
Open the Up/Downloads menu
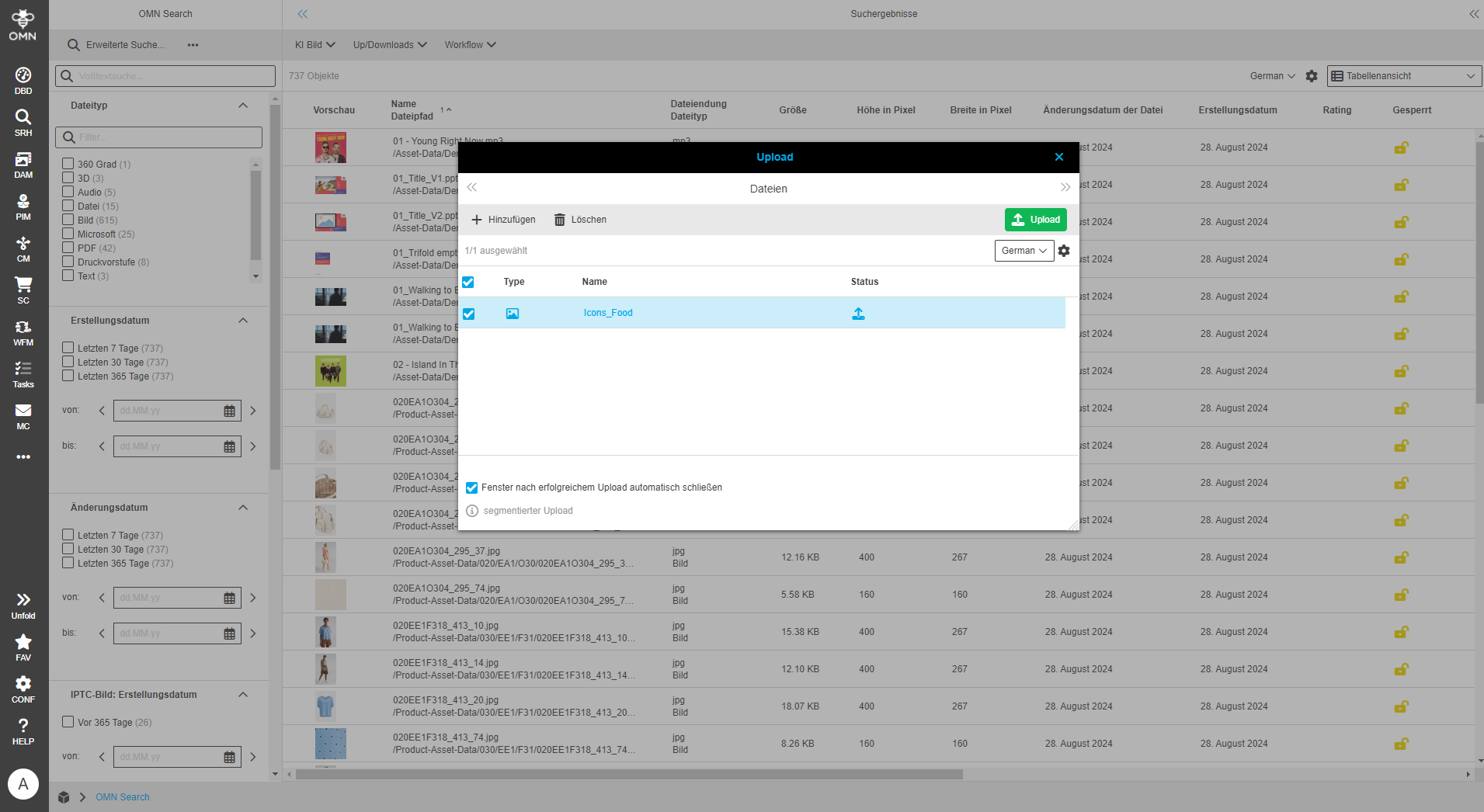tap(389, 44)
